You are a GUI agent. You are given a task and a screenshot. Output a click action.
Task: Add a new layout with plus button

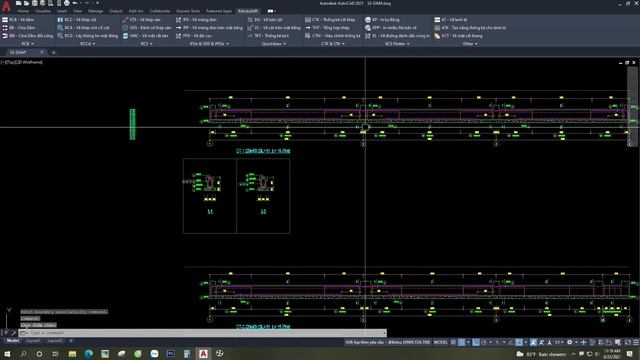pos(71,340)
